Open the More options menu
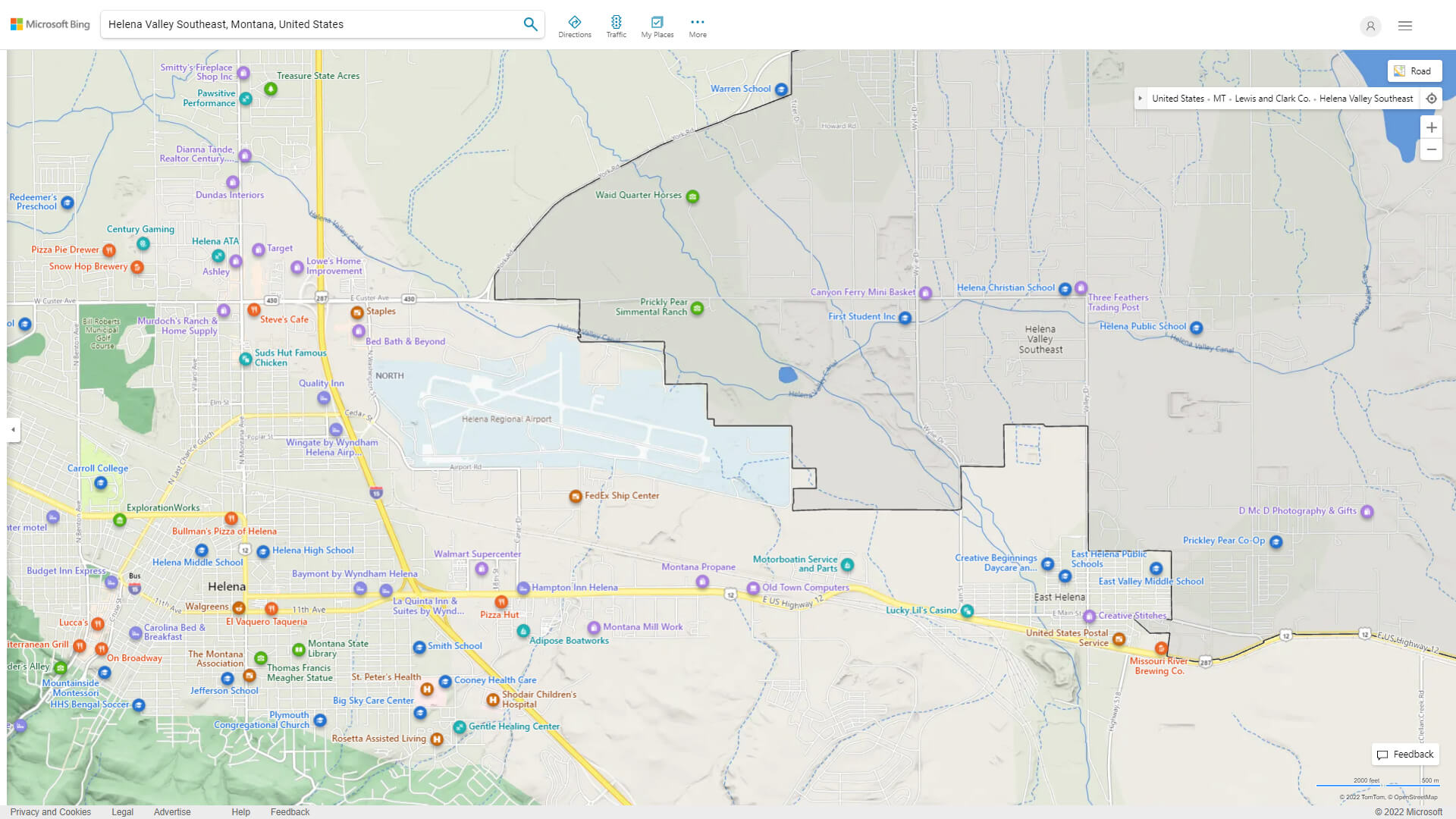Image resolution: width=1456 pixels, height=819 pixels. (697, 27)
